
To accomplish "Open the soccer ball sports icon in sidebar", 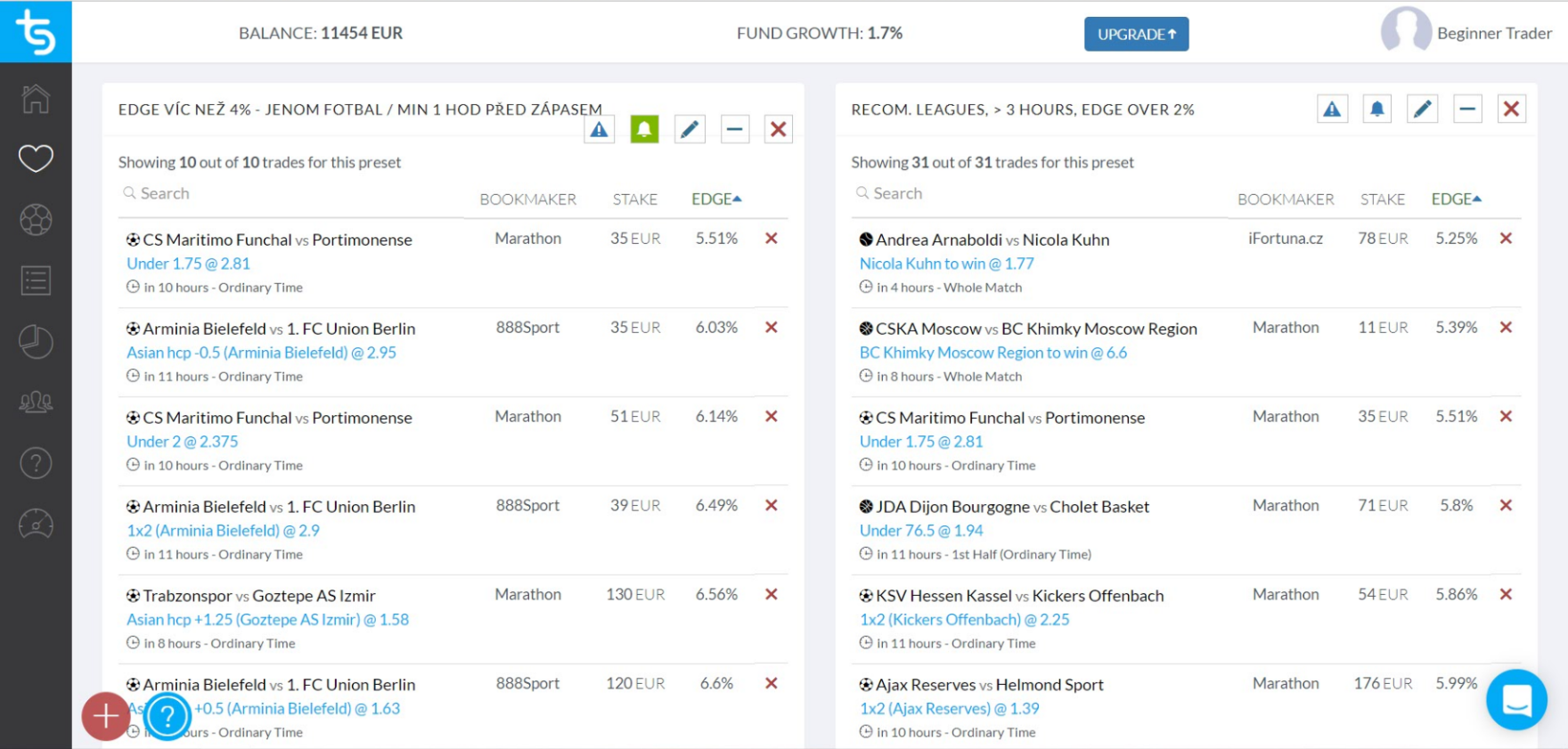I will (x=36, y=220).
